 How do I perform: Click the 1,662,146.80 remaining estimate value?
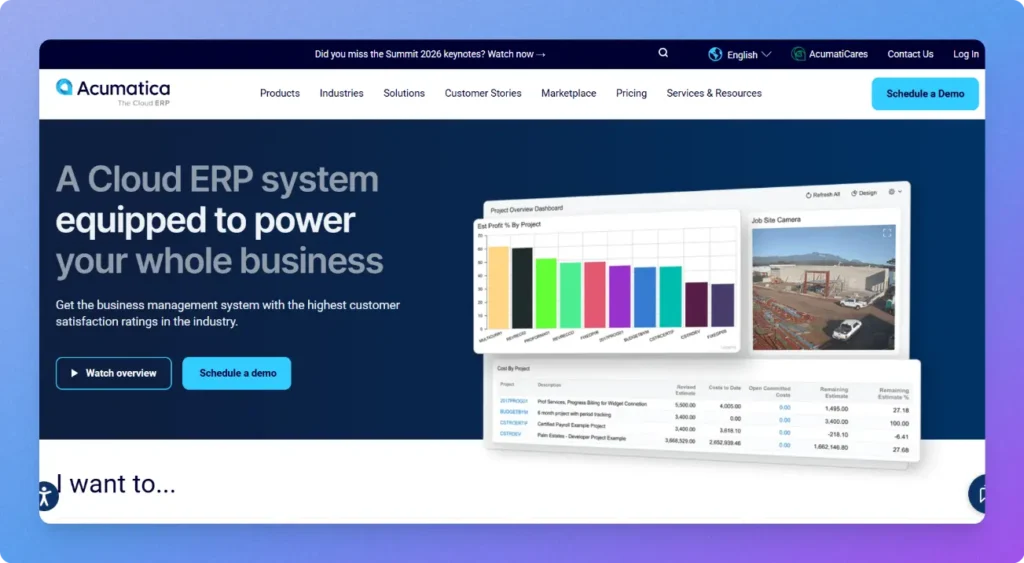[x=831, y=447]
